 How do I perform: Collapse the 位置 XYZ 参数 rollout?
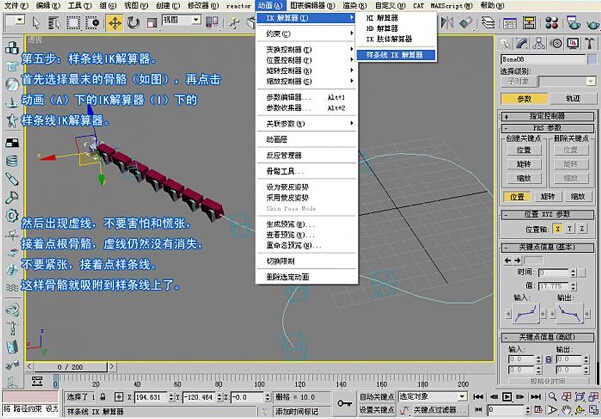click(547, 214)
